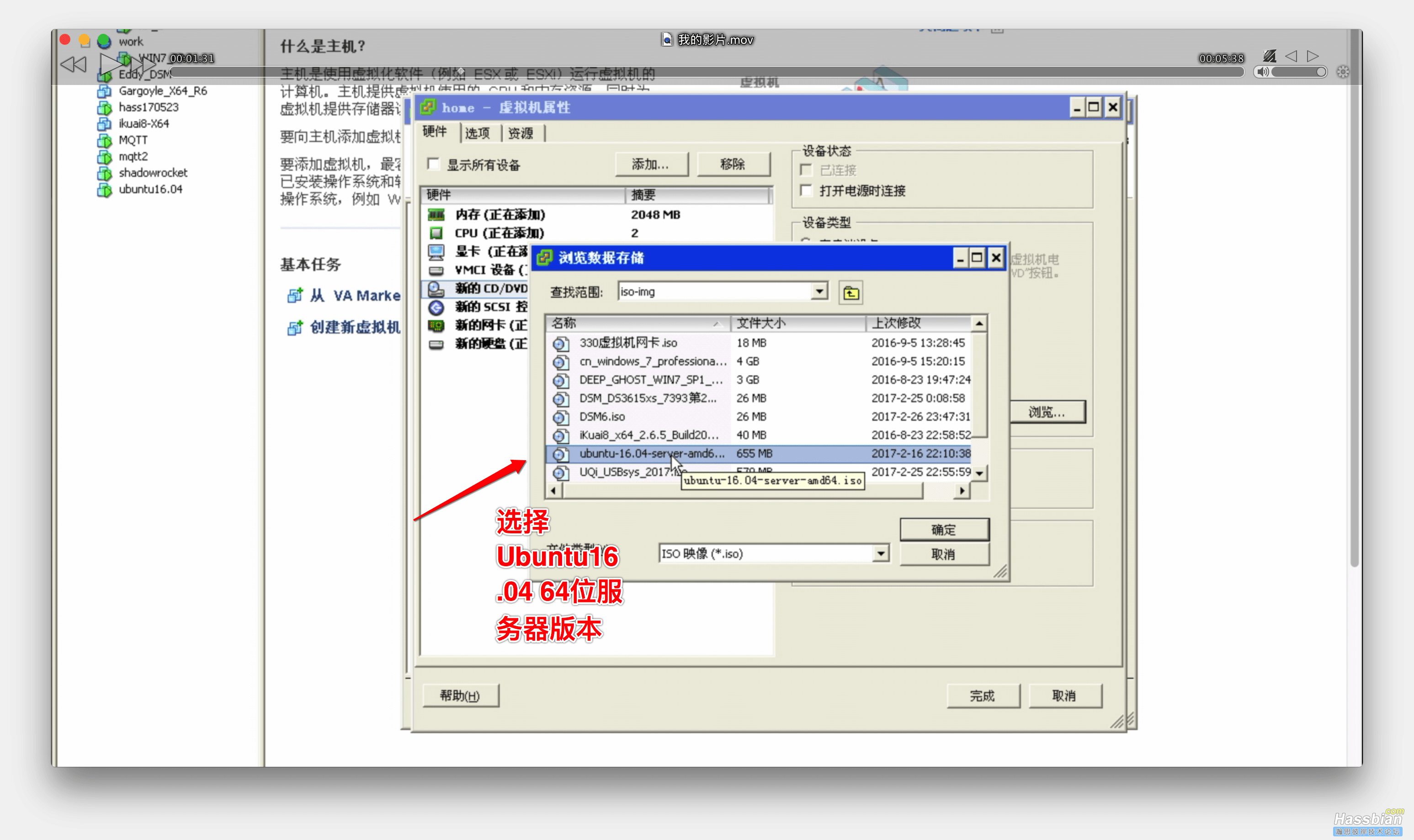
Task: Select VMCI 设备 row icon
Action: click(436, 270)
